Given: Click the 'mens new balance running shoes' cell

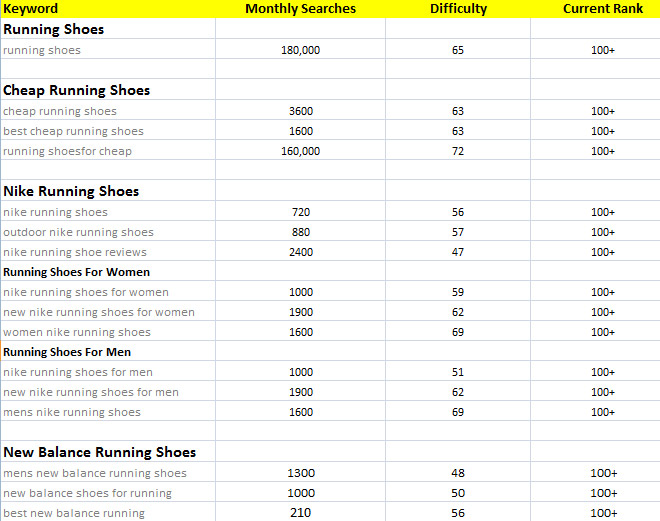Looking at the screenshot, I should point(95,473).
